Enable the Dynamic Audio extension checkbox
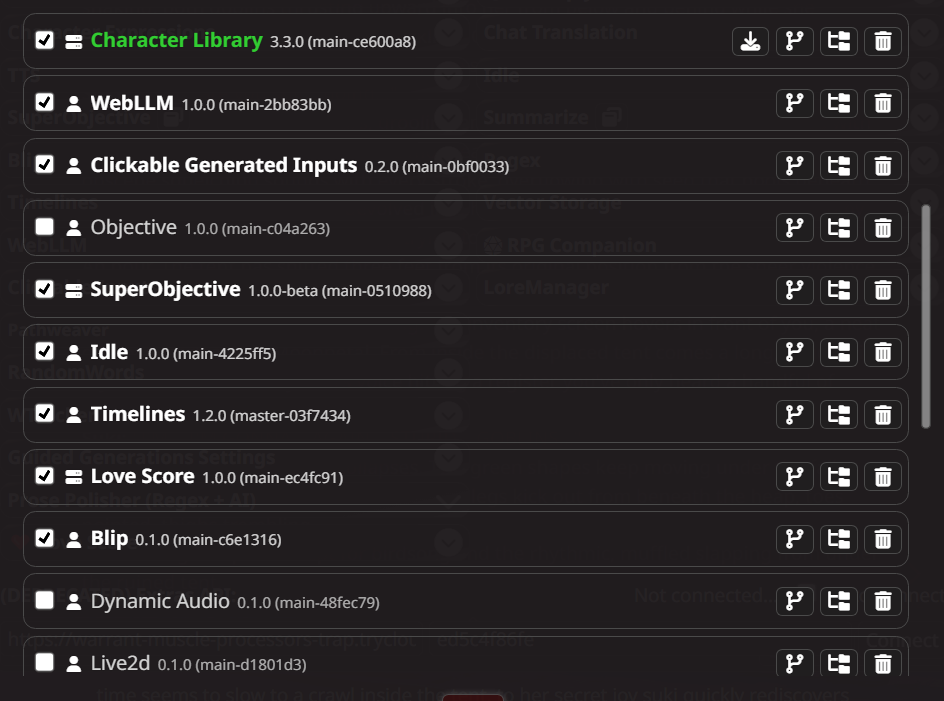This screenshot has width=944, height=701. 44,600
